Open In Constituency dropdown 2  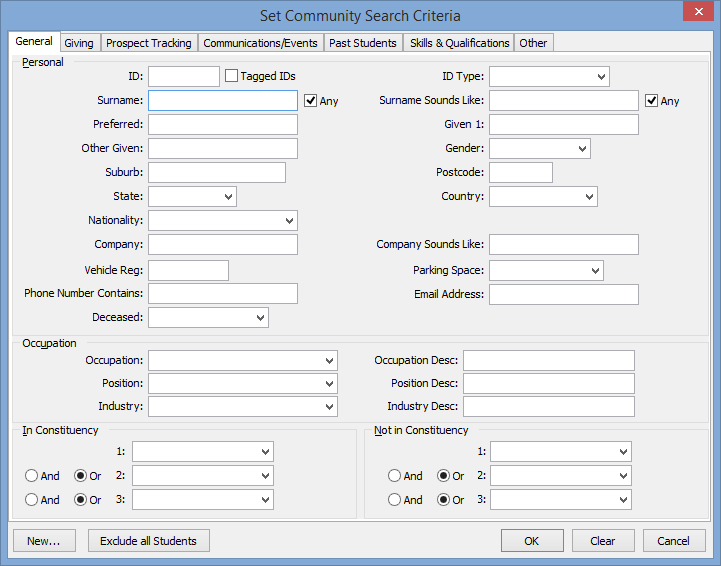(x=203, y=475)
